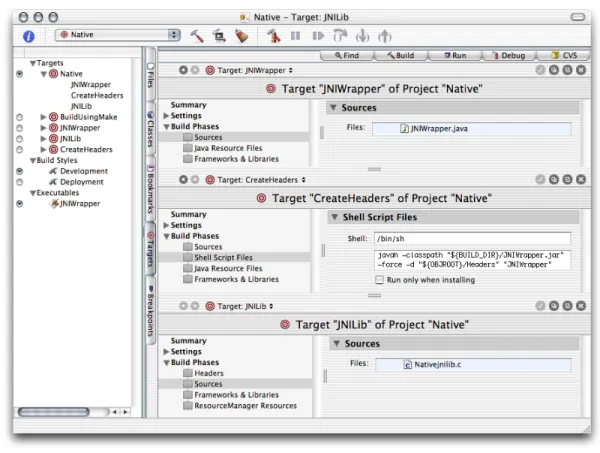600x453 pixels.
Task: Click the /bin/sh Shell input field
Action: 472,238
